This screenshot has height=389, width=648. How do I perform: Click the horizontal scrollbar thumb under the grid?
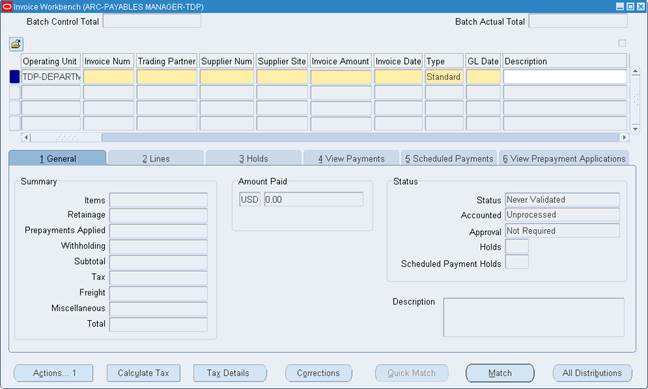pyautogui.click(x=66, y=137)
